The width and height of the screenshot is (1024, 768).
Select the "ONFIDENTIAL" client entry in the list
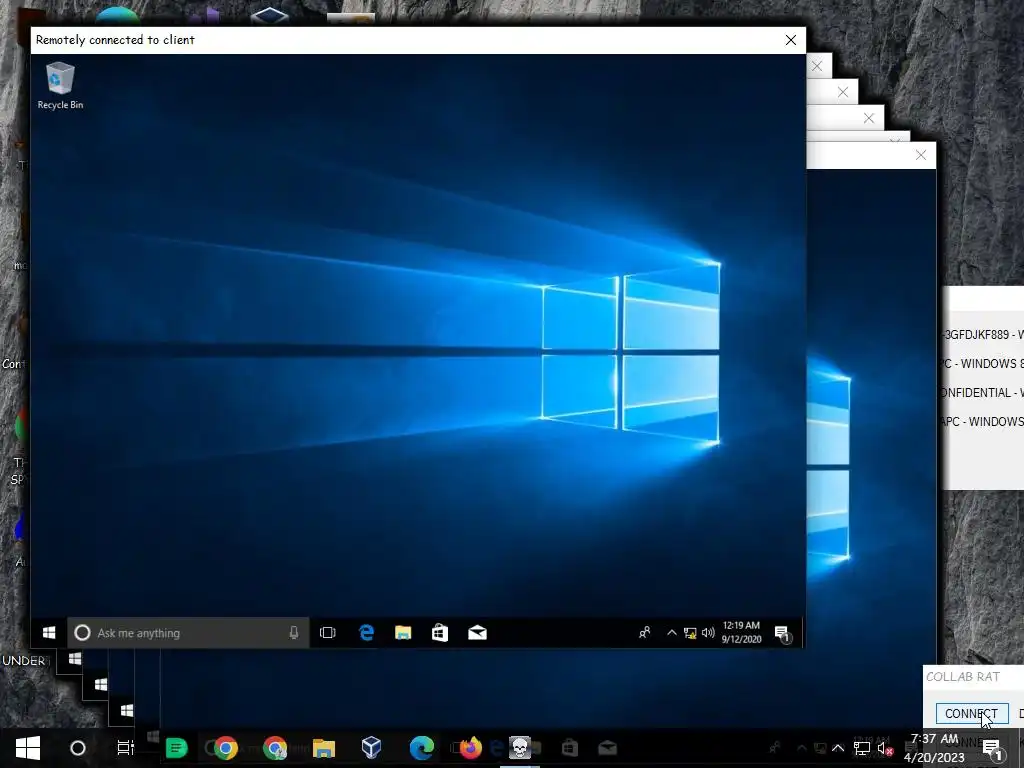pos(982,392)
